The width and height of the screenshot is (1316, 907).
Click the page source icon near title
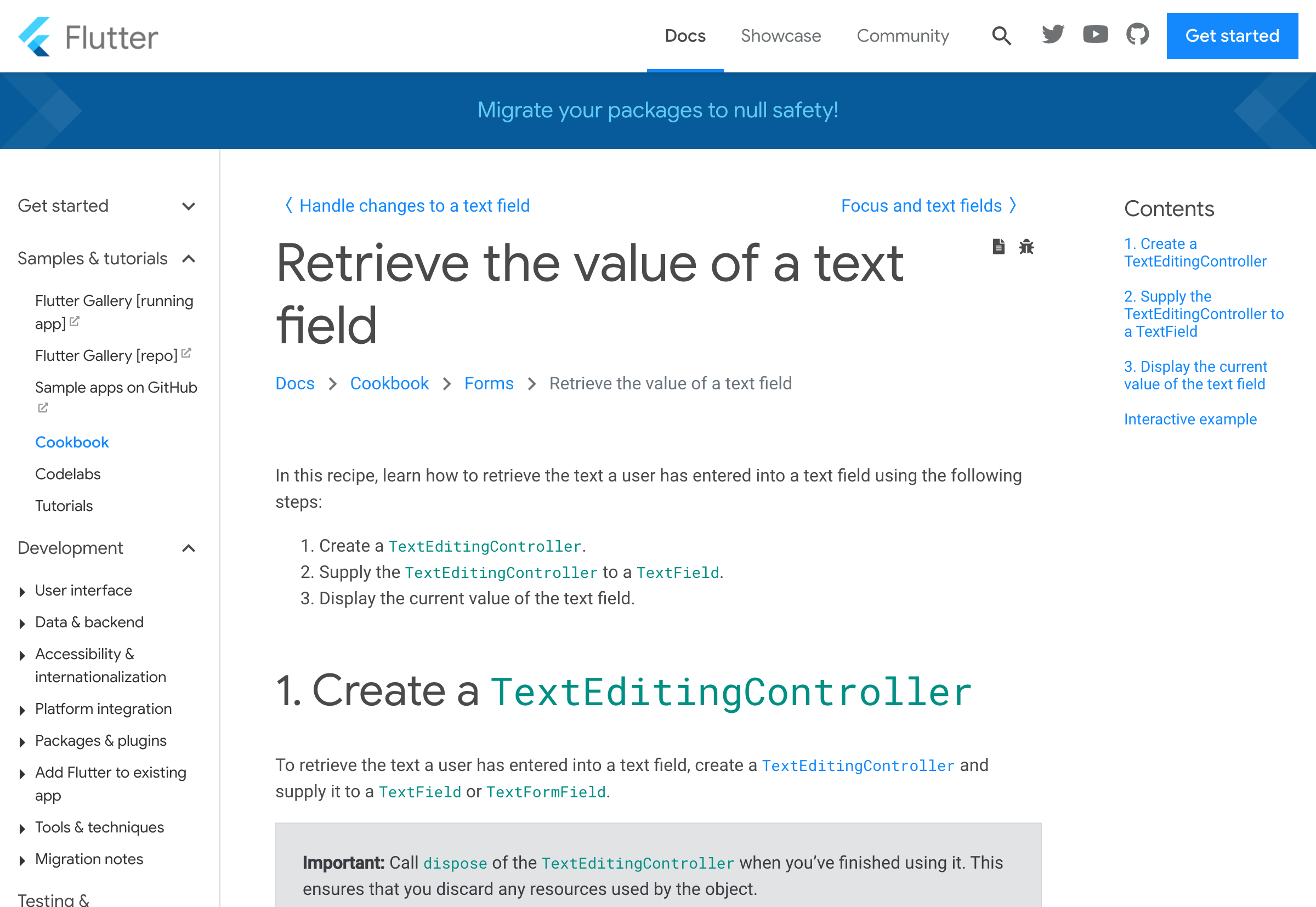pyautogui.click(x=998, y=246)
